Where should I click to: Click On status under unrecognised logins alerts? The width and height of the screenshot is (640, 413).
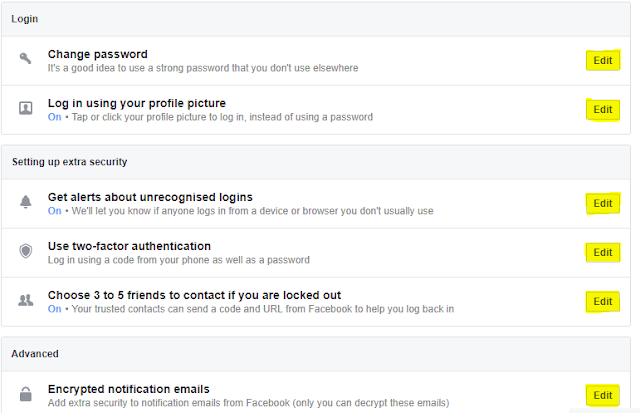(54, 211)
